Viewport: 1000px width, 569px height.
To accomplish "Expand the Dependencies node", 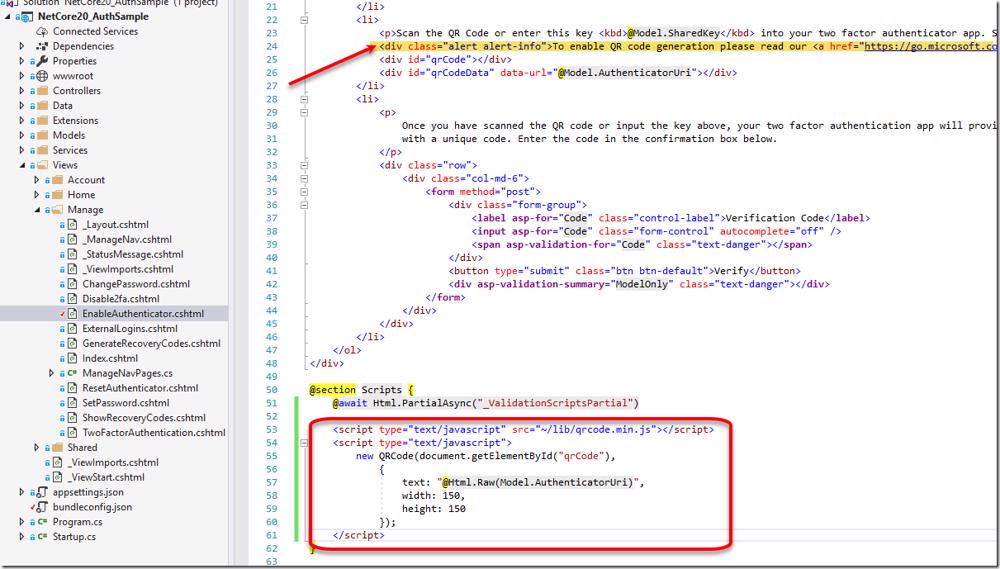I will [22, 46].
